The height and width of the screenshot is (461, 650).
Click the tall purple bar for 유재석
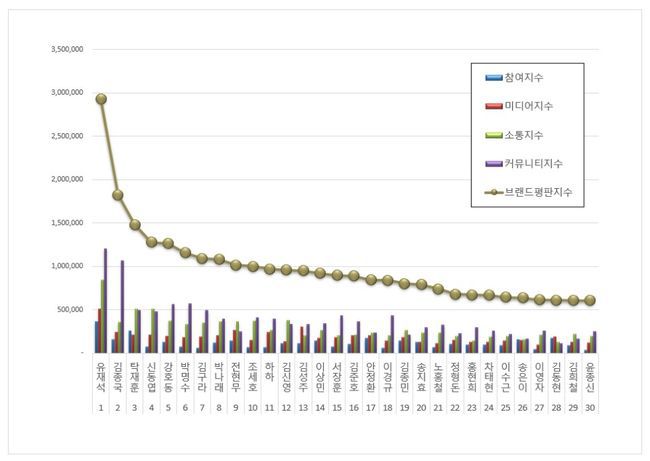[x=106, y=300]
